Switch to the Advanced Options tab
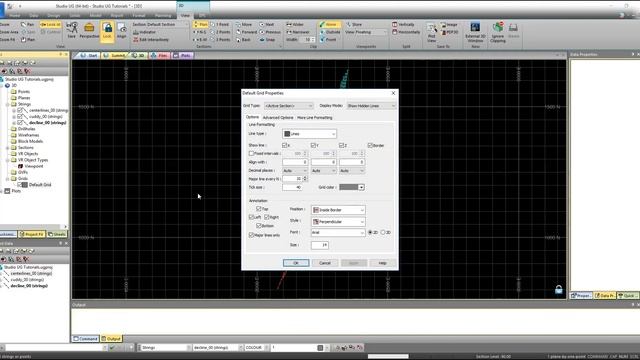 tap(278, 118)
